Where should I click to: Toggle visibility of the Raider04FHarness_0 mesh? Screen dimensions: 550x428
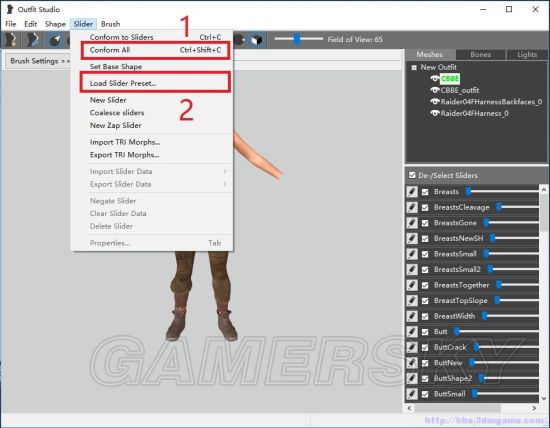(x=435, y=113)
